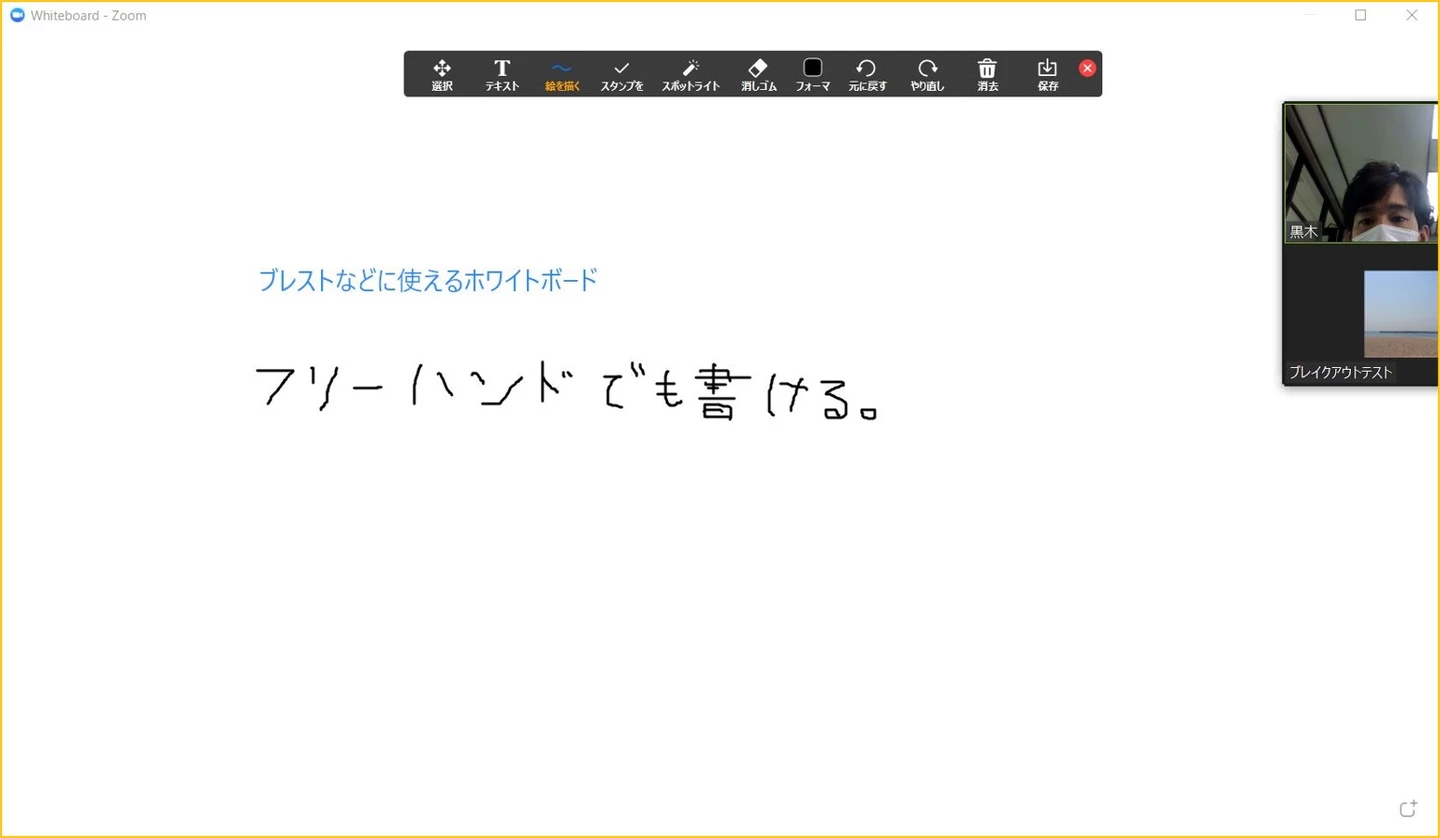
Task: Open the フォーマ format color swatch
Action: [x=813, y=75]
